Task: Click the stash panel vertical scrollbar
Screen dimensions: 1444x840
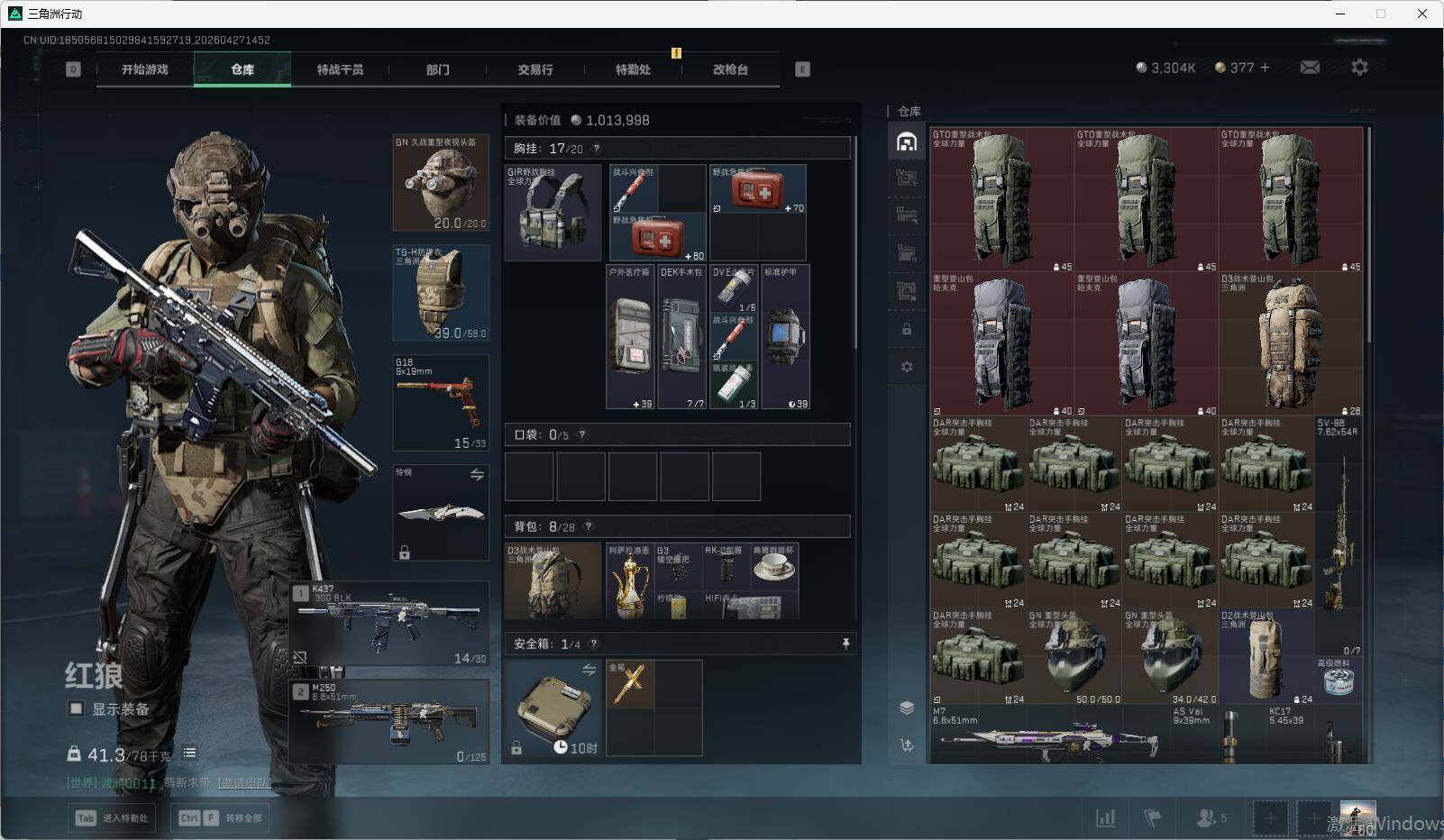Action: [x=1369, y=234]
